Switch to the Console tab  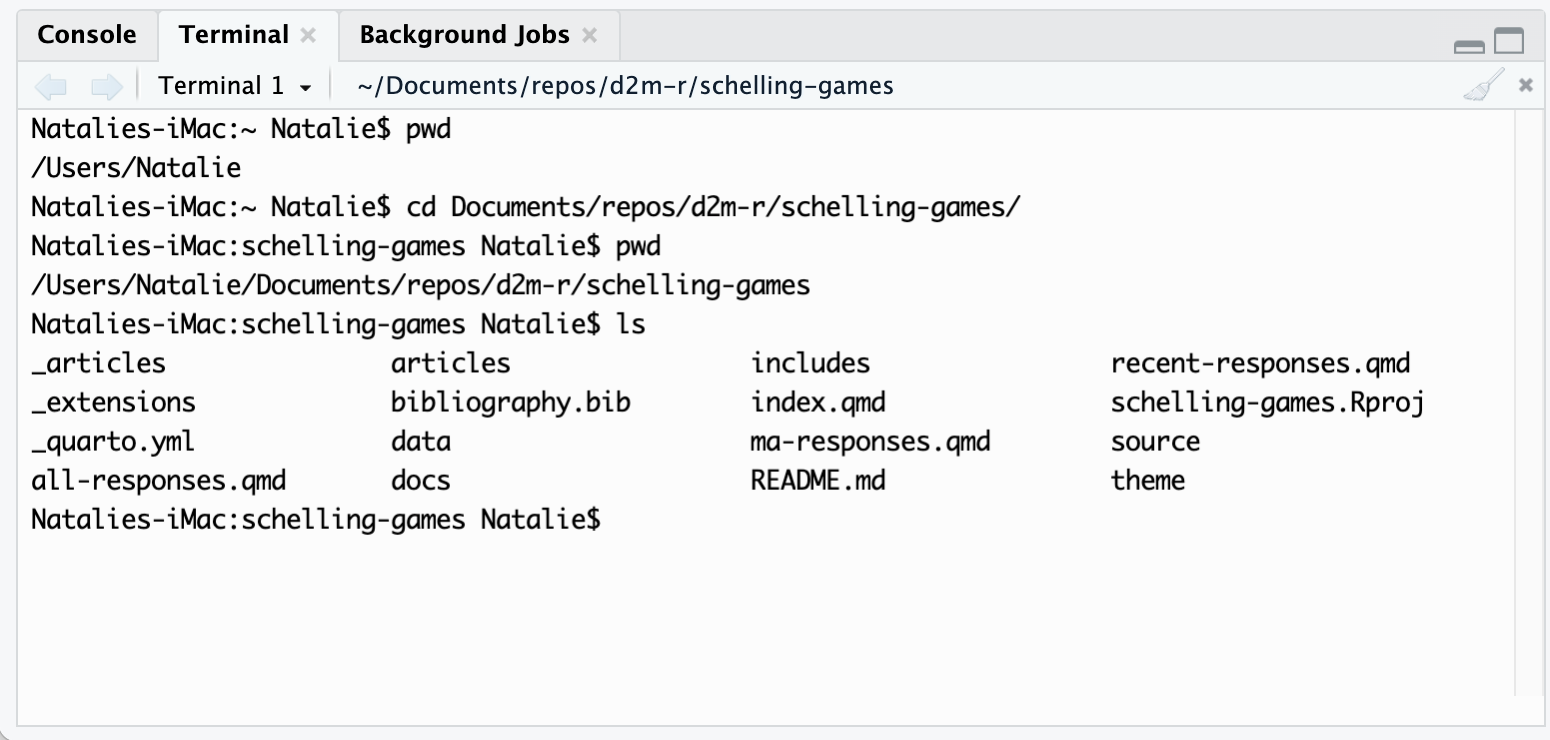click(x=86, y=35)
